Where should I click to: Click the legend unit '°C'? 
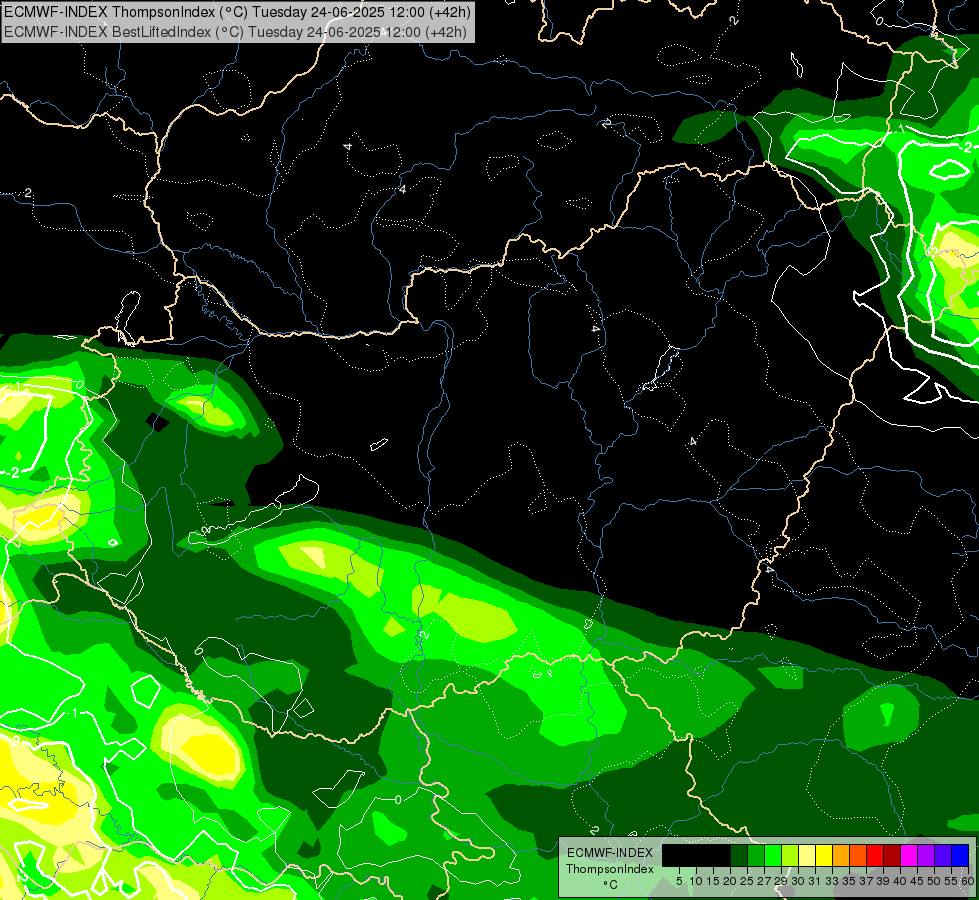pos(610,885)
